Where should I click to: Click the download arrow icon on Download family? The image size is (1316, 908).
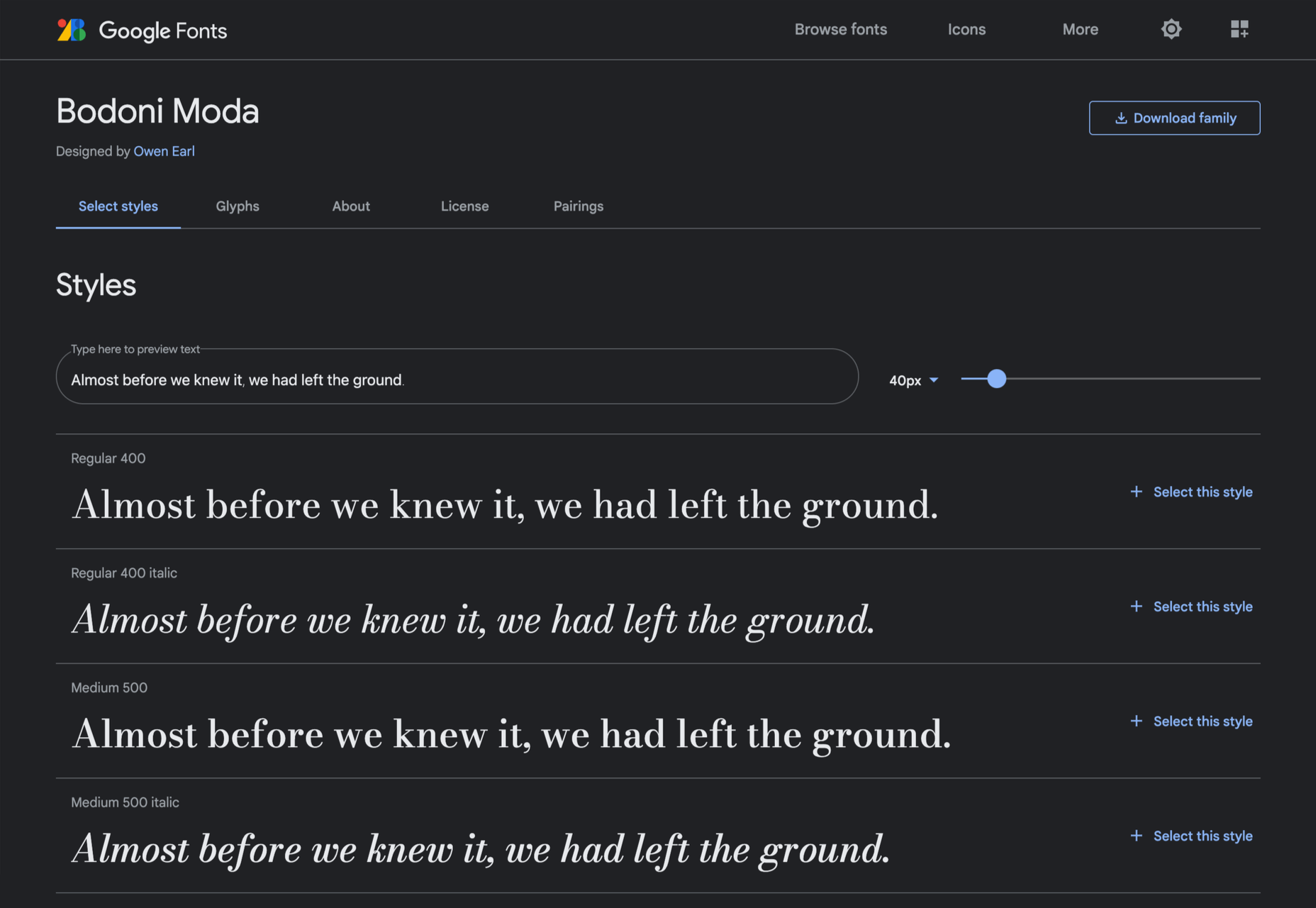1121,118
